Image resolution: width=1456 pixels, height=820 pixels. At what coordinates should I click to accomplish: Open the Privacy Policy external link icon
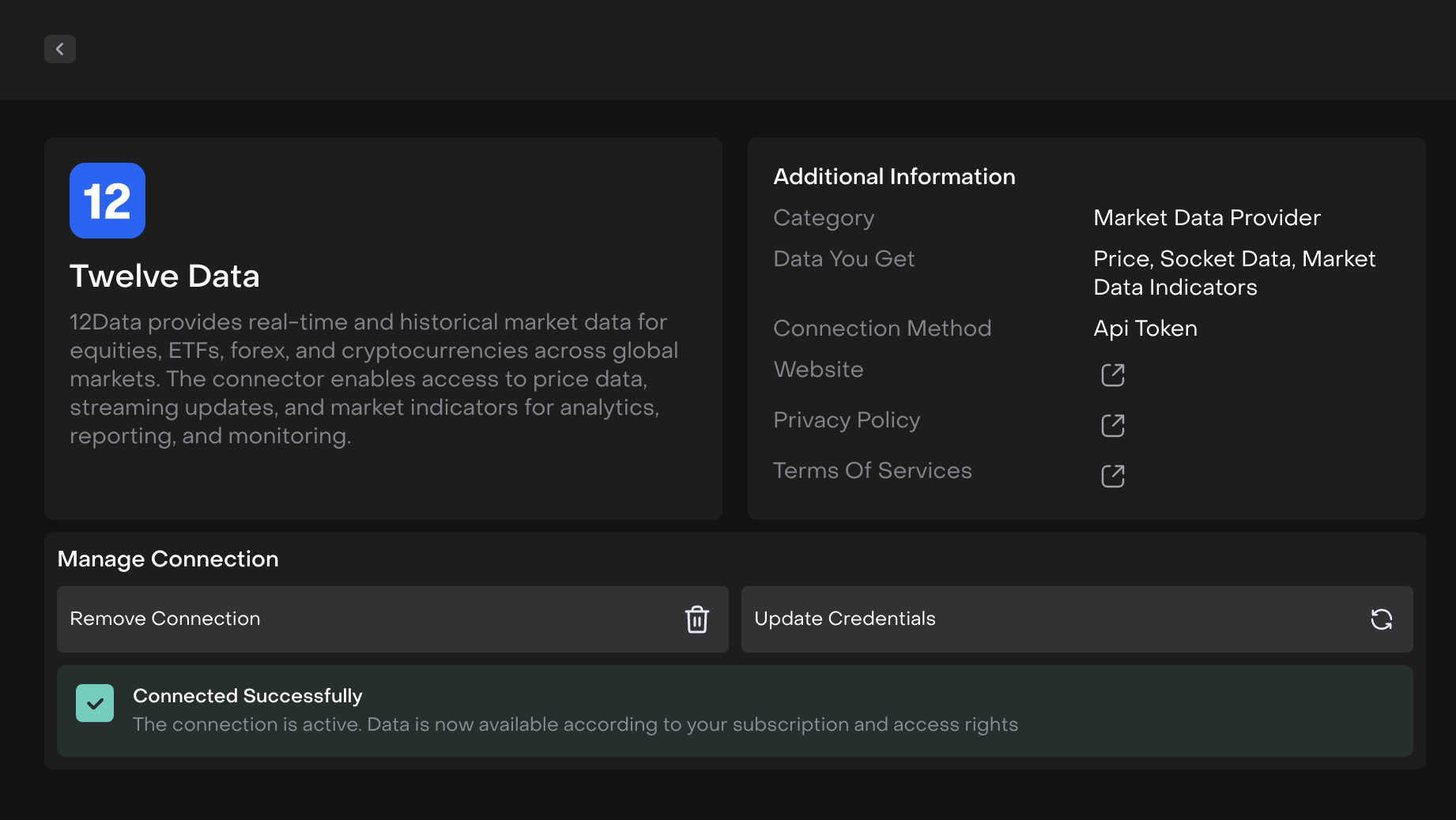(x=1112, y=425)
